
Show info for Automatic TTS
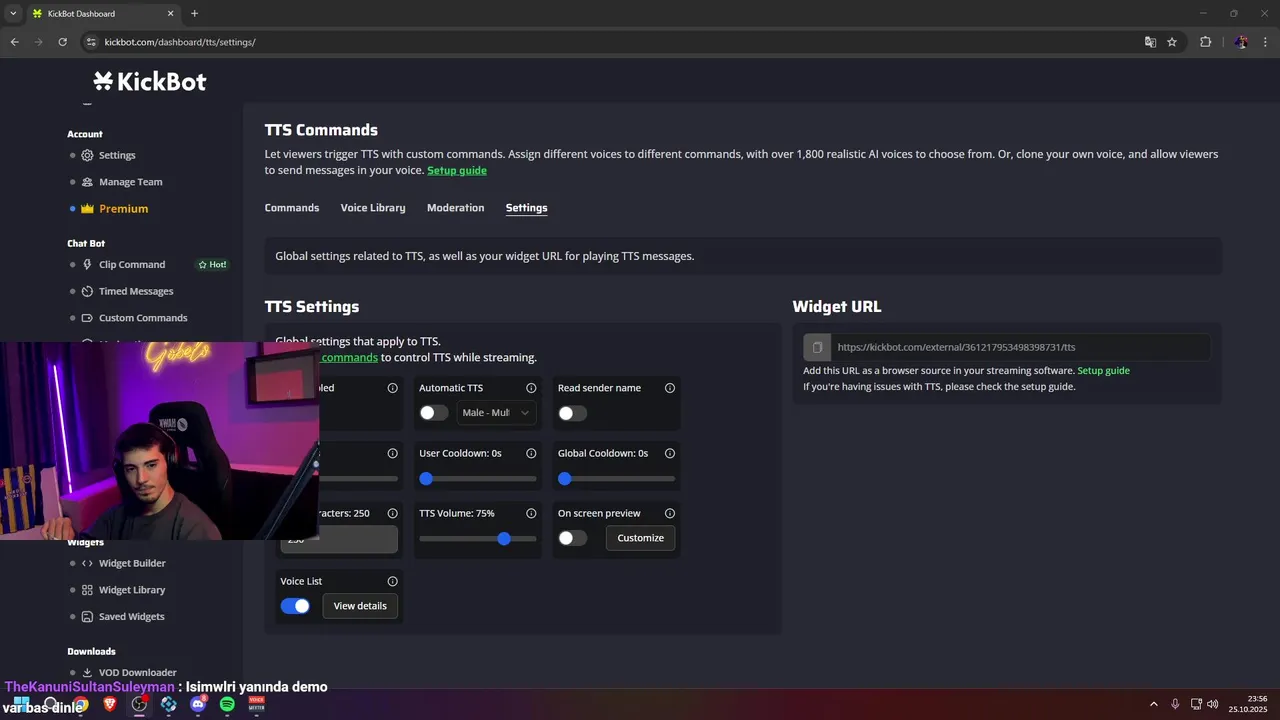(x=531, y=388)
